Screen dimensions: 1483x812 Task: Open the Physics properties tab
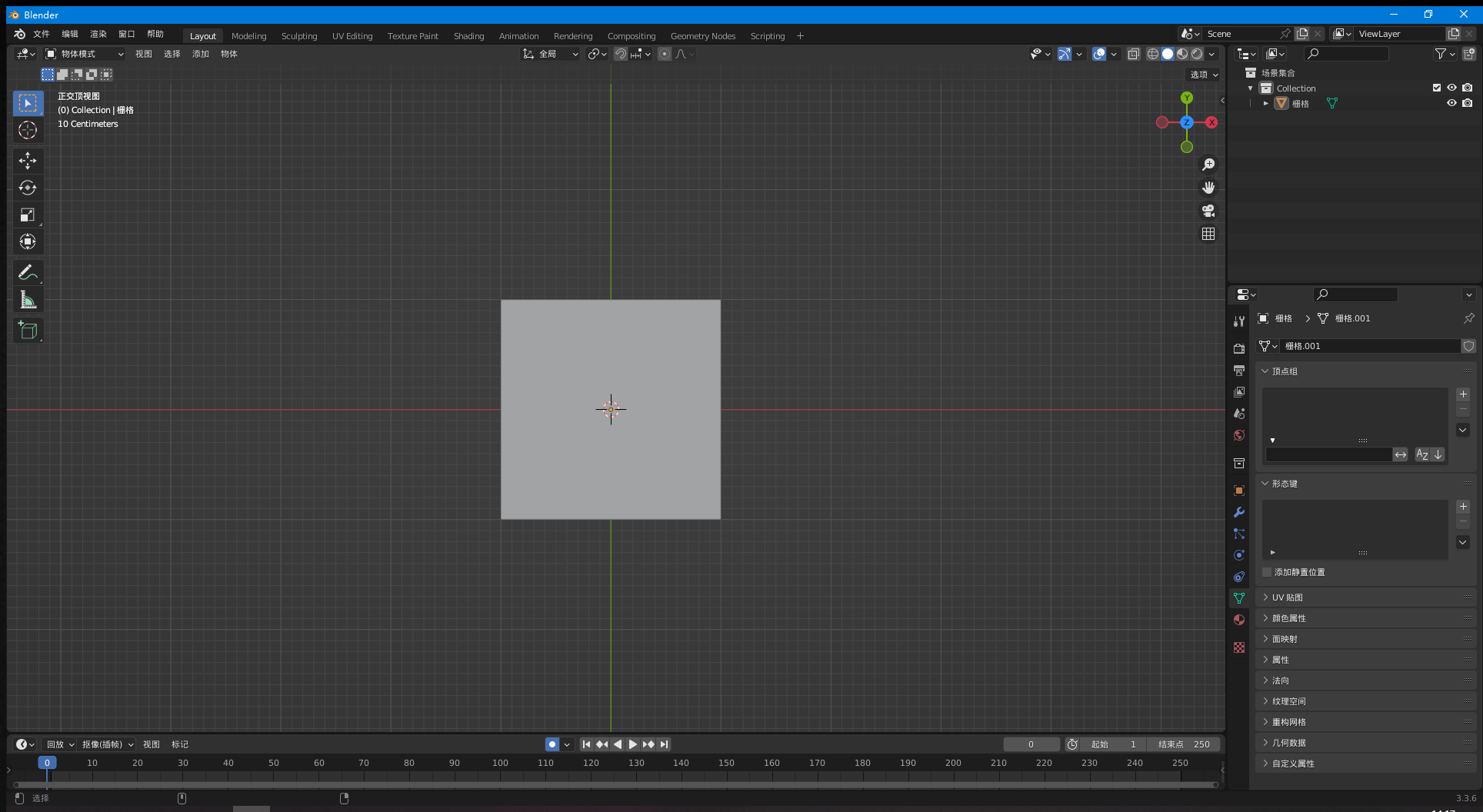1238,555
